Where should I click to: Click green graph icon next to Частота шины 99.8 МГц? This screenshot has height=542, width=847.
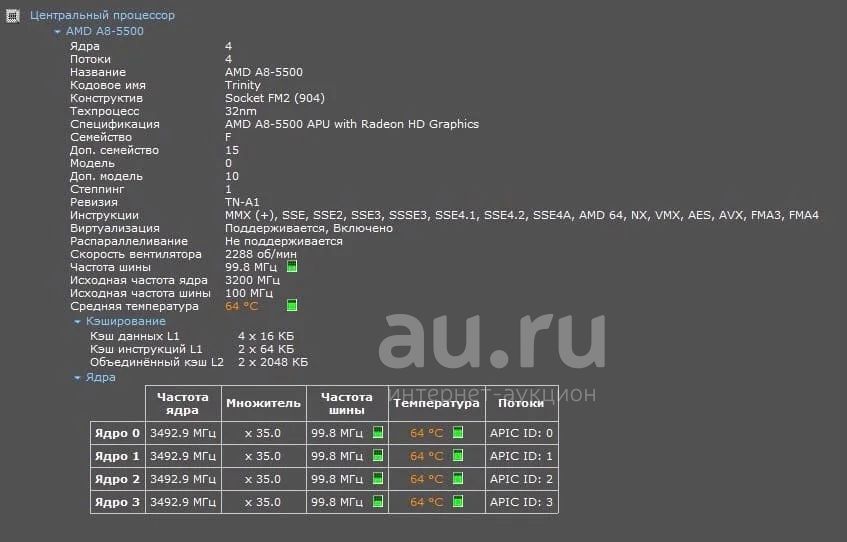coord(292,266)
